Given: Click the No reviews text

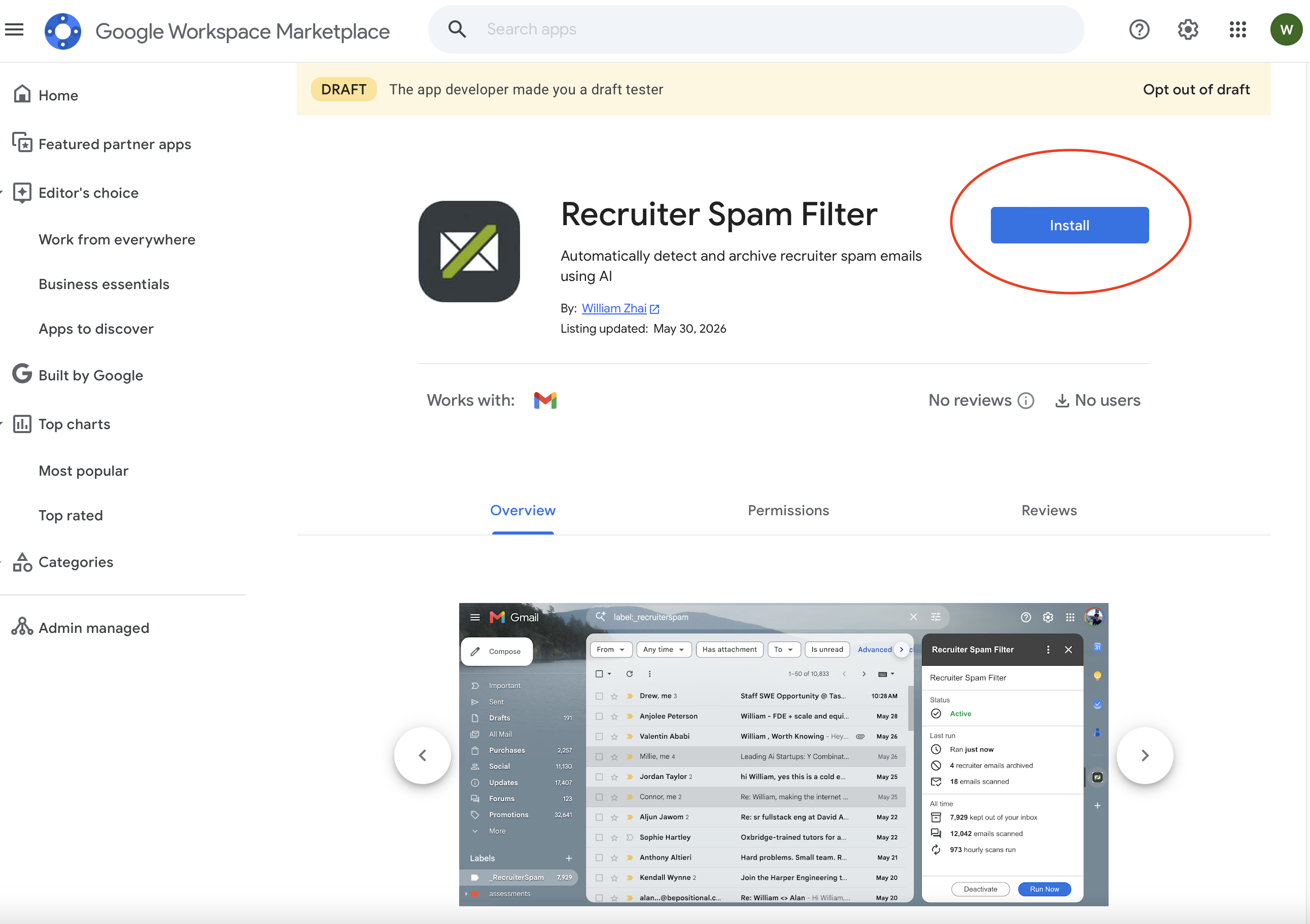Looking at the screenshot, I should [x=970, y=401].
